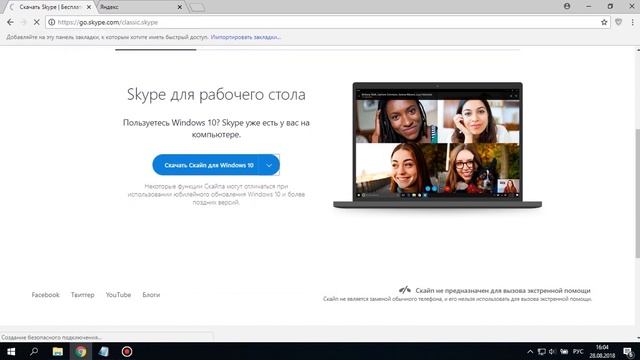The image size is (640, 360).
Task: Click the Skype для рабочего стола heading
Action: pyautogui.click(x=216, y=94)
